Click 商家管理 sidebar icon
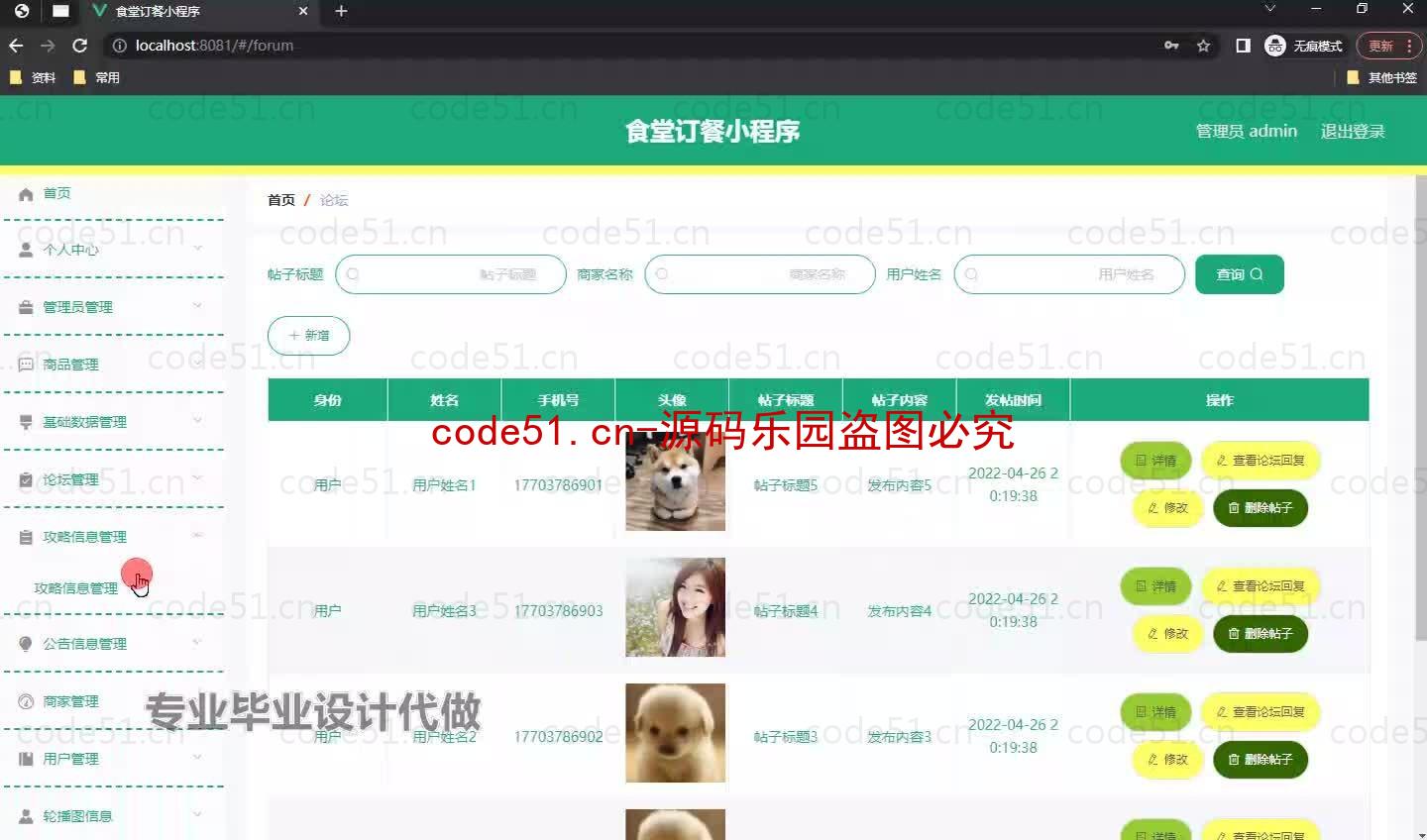1427x840 pixels. click(x=26, y=701)
